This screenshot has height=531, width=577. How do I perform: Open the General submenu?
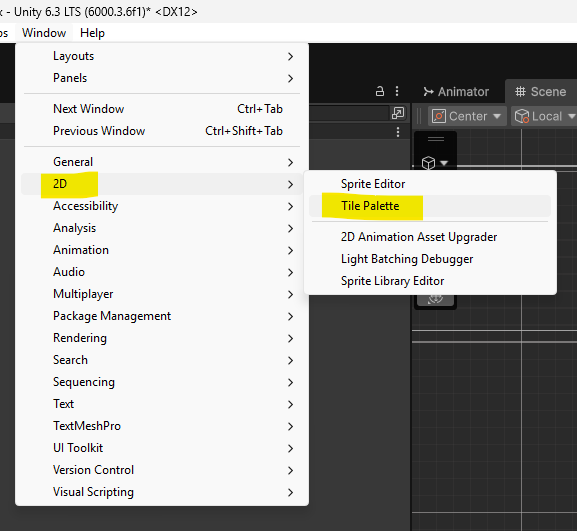(x=162, y=162)
